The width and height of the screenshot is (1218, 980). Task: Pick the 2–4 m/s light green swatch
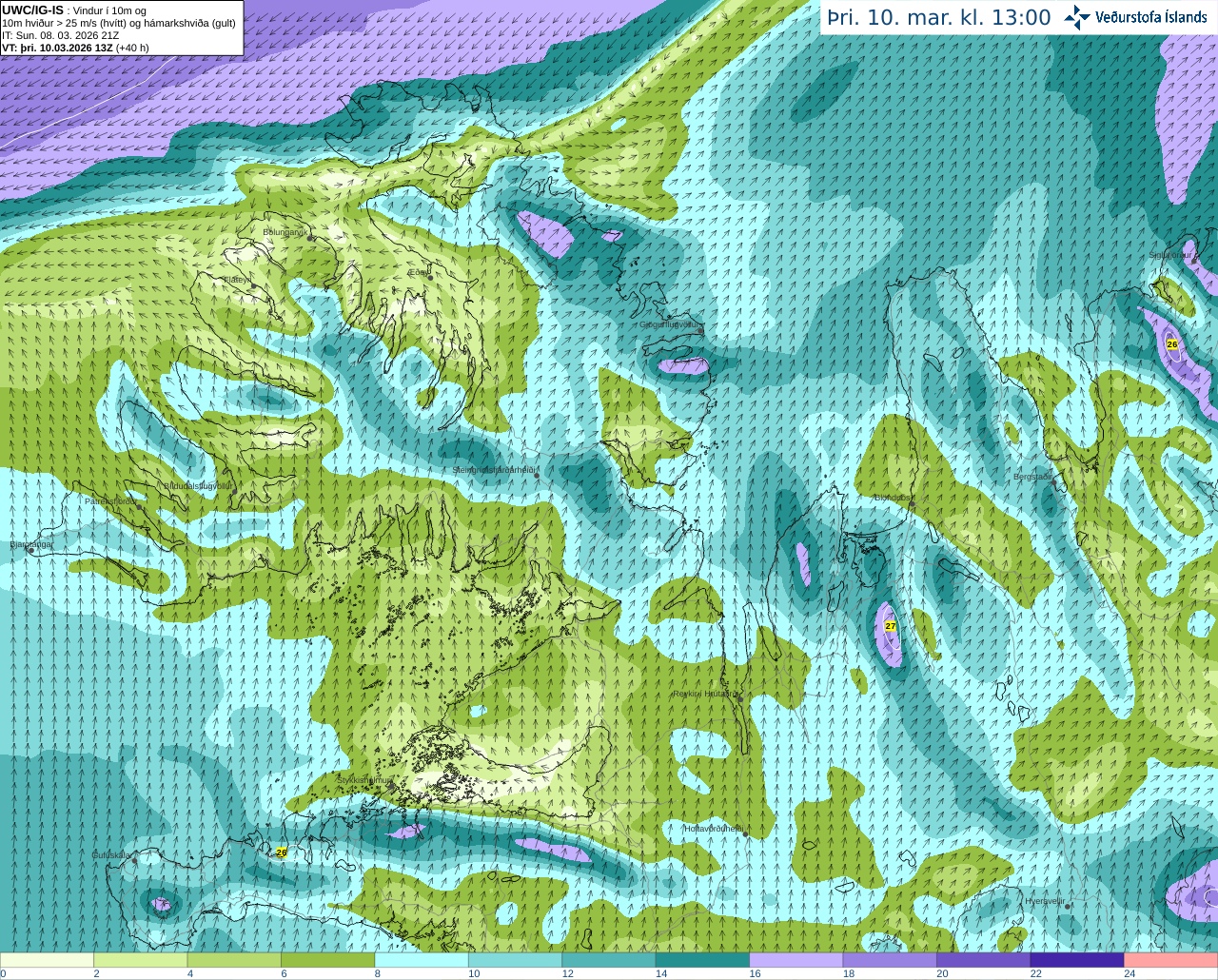click(141, 960)
